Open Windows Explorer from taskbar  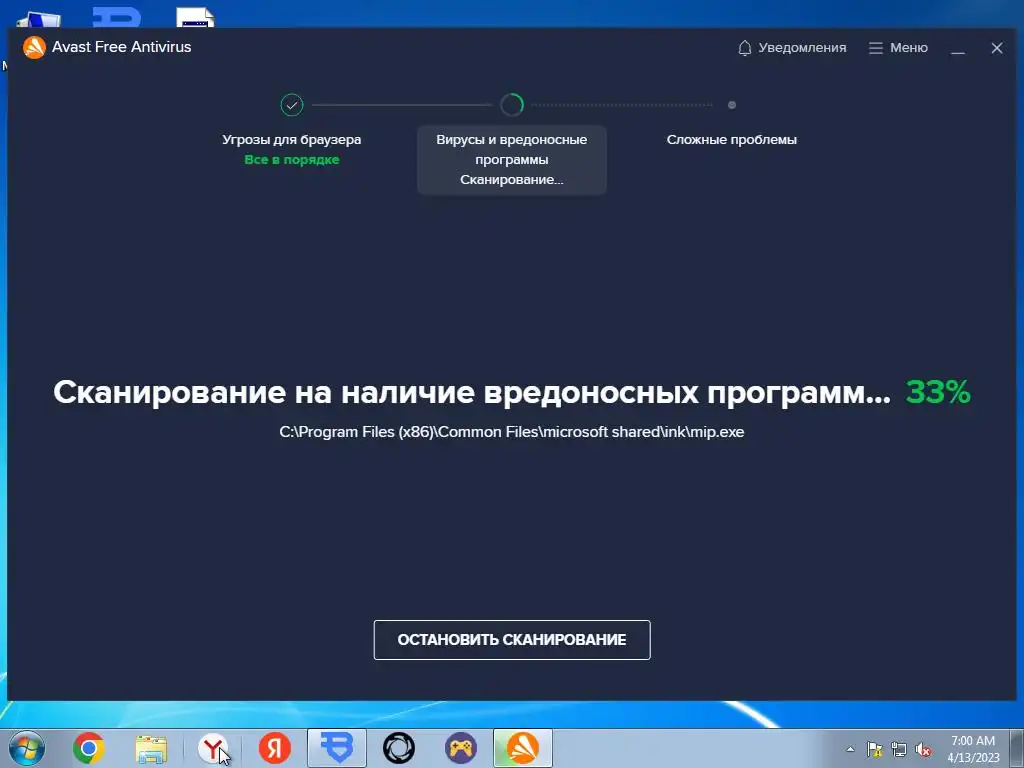[151, 748]
